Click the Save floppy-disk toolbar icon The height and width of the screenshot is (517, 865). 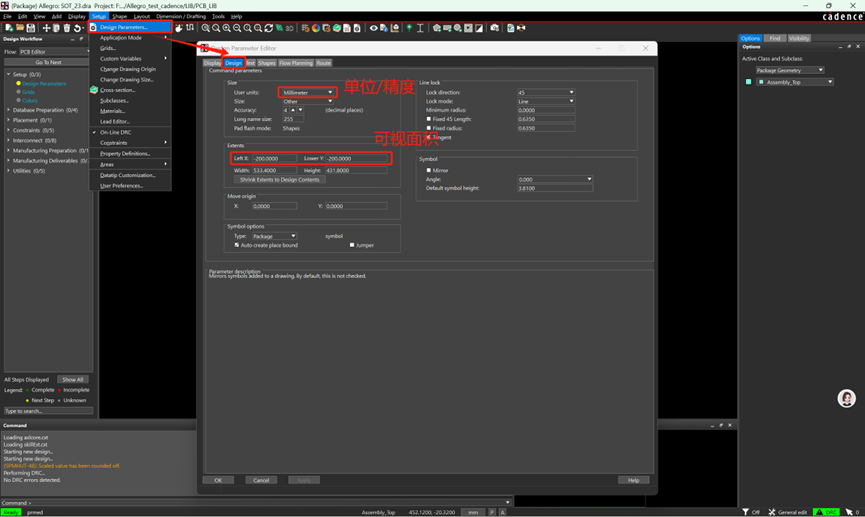click(31, 28)
